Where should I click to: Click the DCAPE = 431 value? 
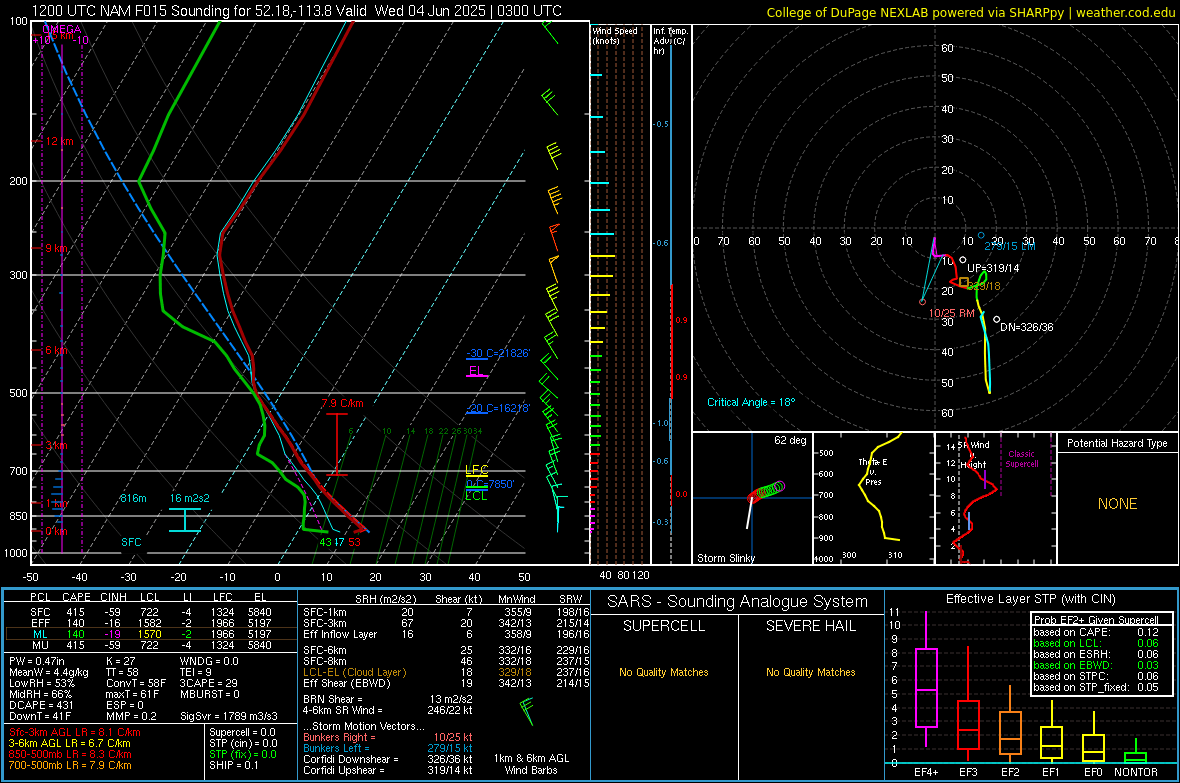[41, 705]
